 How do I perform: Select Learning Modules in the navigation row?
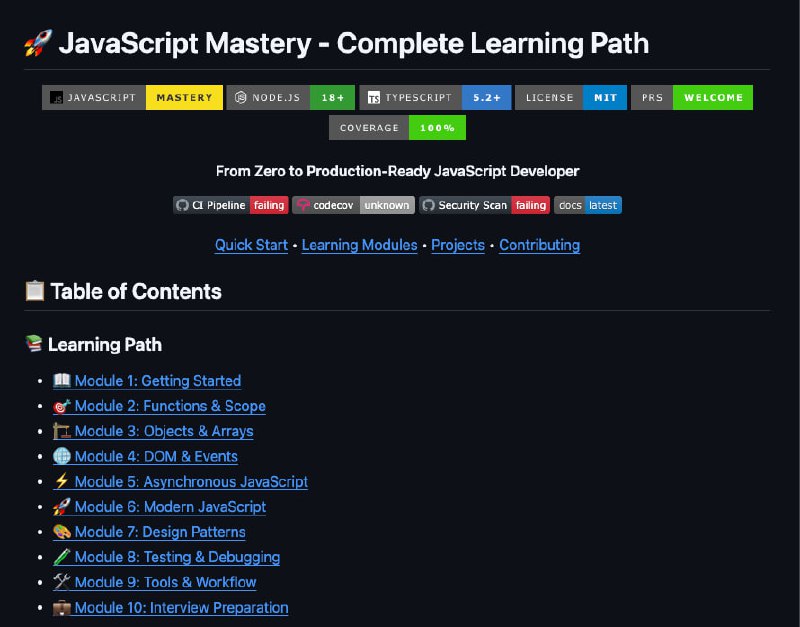pos(359,245)
